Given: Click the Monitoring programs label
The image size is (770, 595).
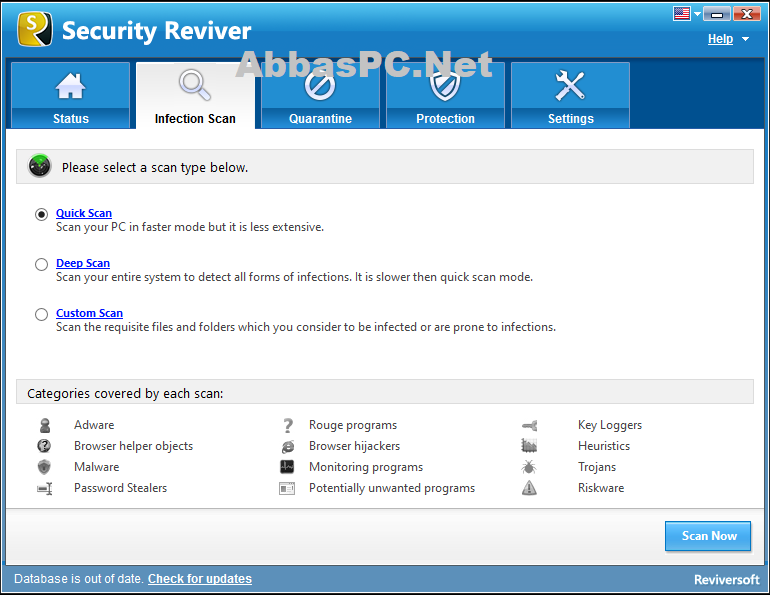Looking at the screenshot, I should (x=366, y=467).
